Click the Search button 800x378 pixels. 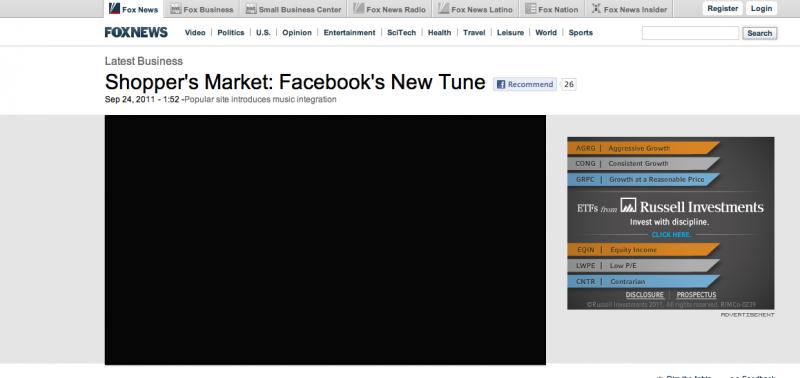[760, 33]
